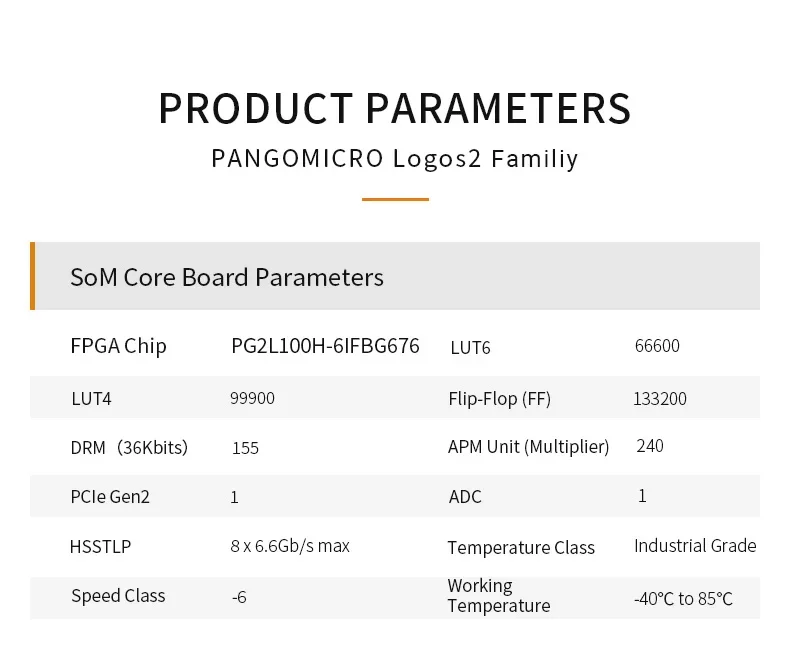Screen dimensions: 790x662
Task: Click the orange accent bar beside header
Action: (x=33, y=276)
